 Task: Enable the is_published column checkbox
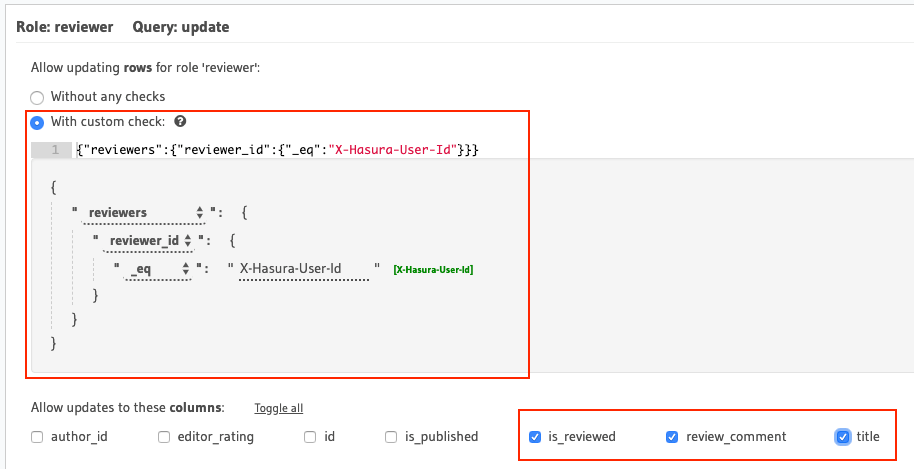[x=391, y=437]
